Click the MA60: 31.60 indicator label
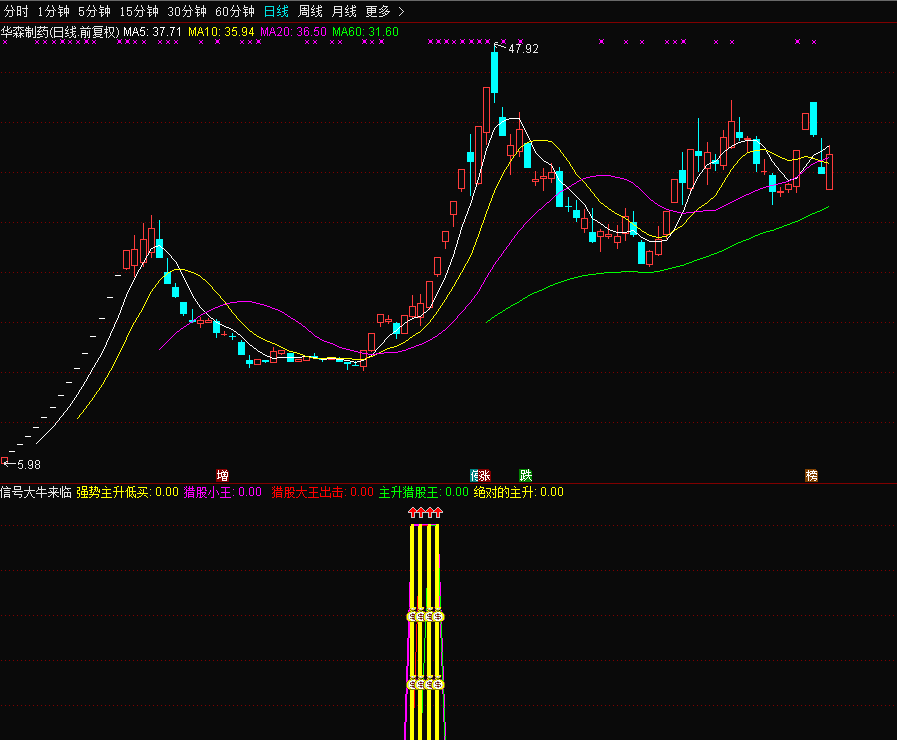This screenshot has width=897, height=740. tap(365, 32)
